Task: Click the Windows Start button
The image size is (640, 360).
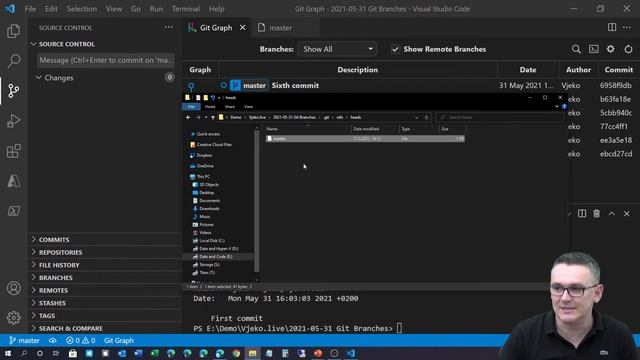Action: (x=8, y=353)
